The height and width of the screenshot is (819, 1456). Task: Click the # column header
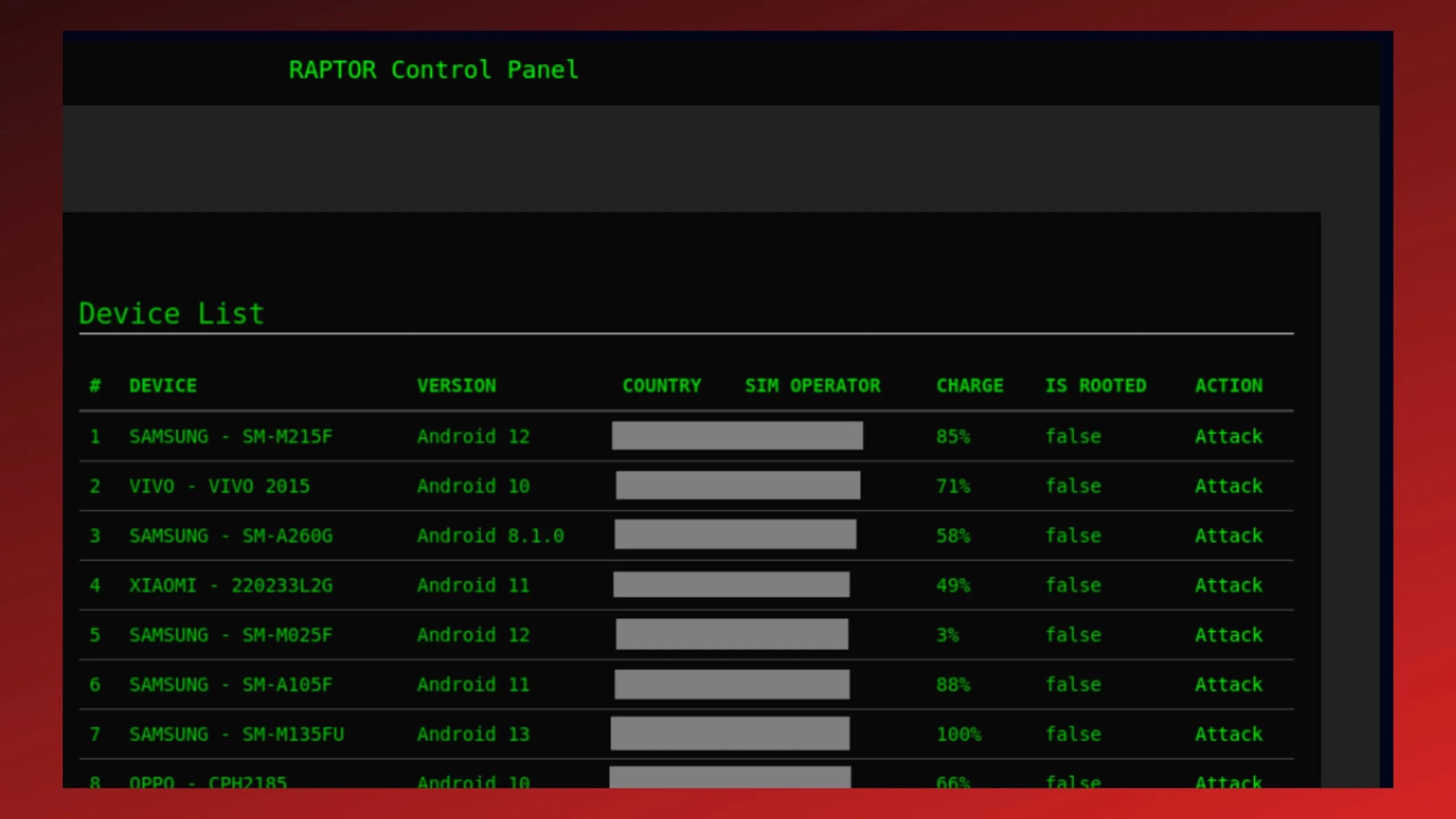tap(95, 386)
